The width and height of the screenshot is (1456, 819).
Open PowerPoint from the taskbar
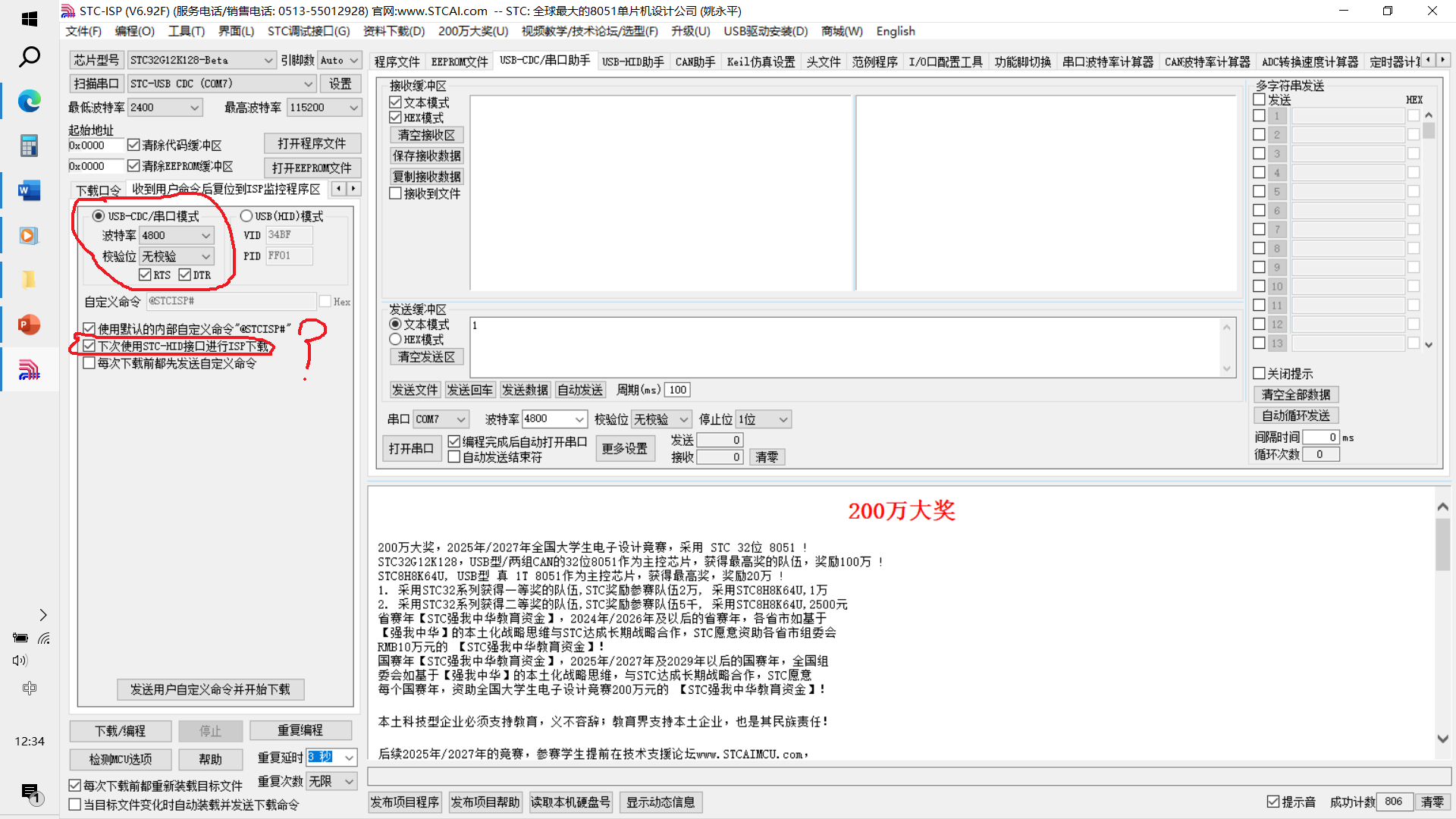pyautogui.click(x=30, y=325)
